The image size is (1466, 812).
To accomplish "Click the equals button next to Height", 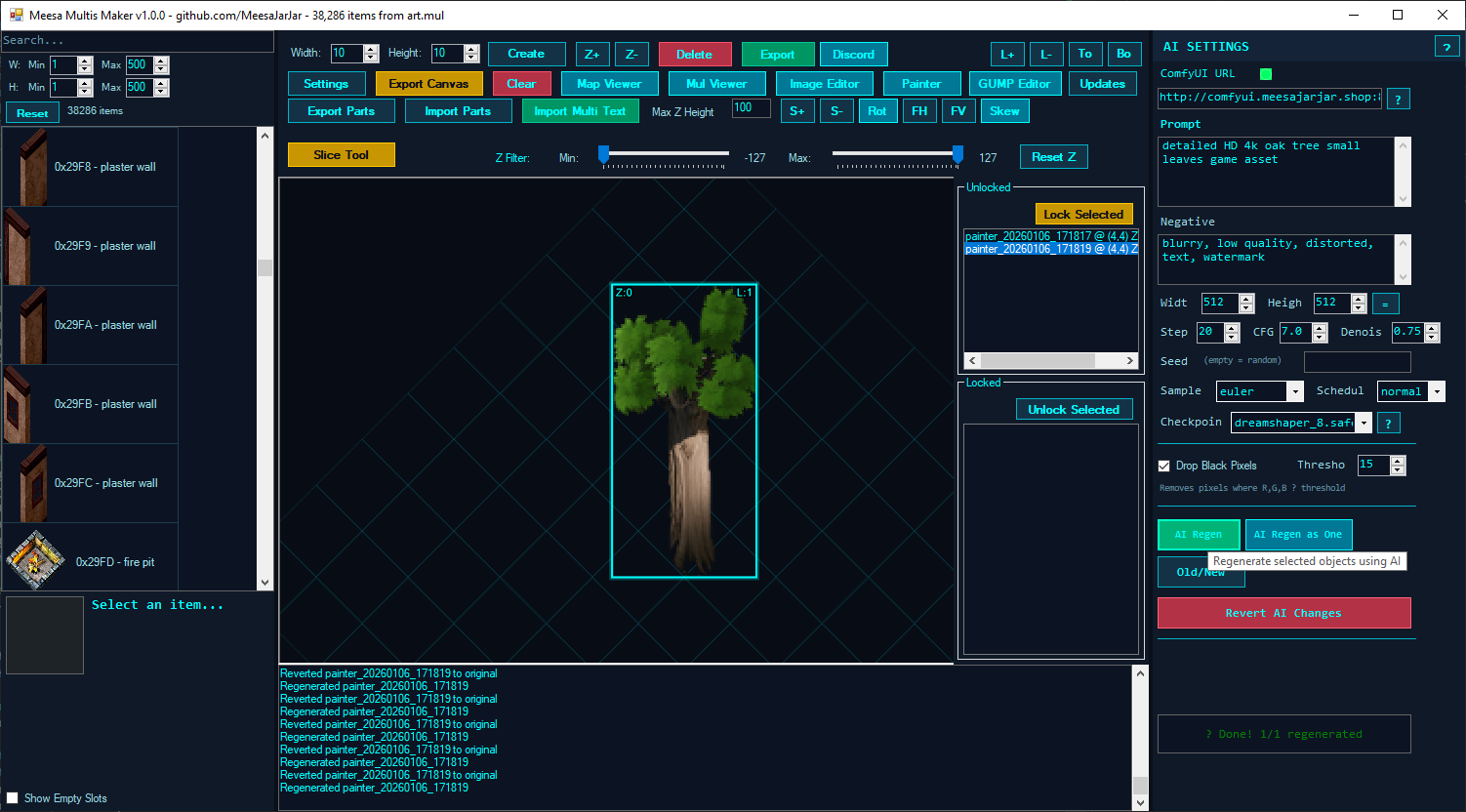I will point(1385,304).
